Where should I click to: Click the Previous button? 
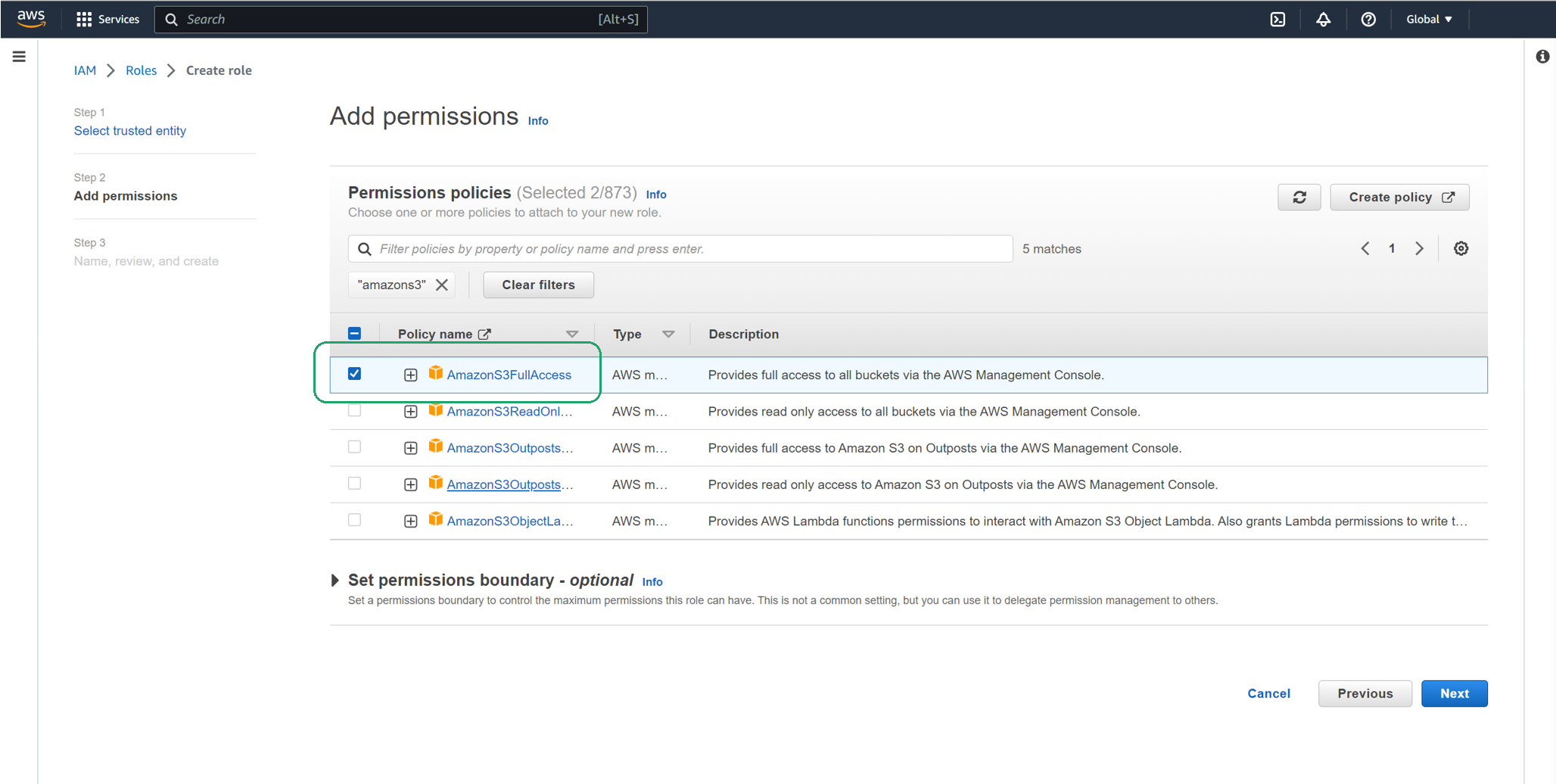point(1365,693)
